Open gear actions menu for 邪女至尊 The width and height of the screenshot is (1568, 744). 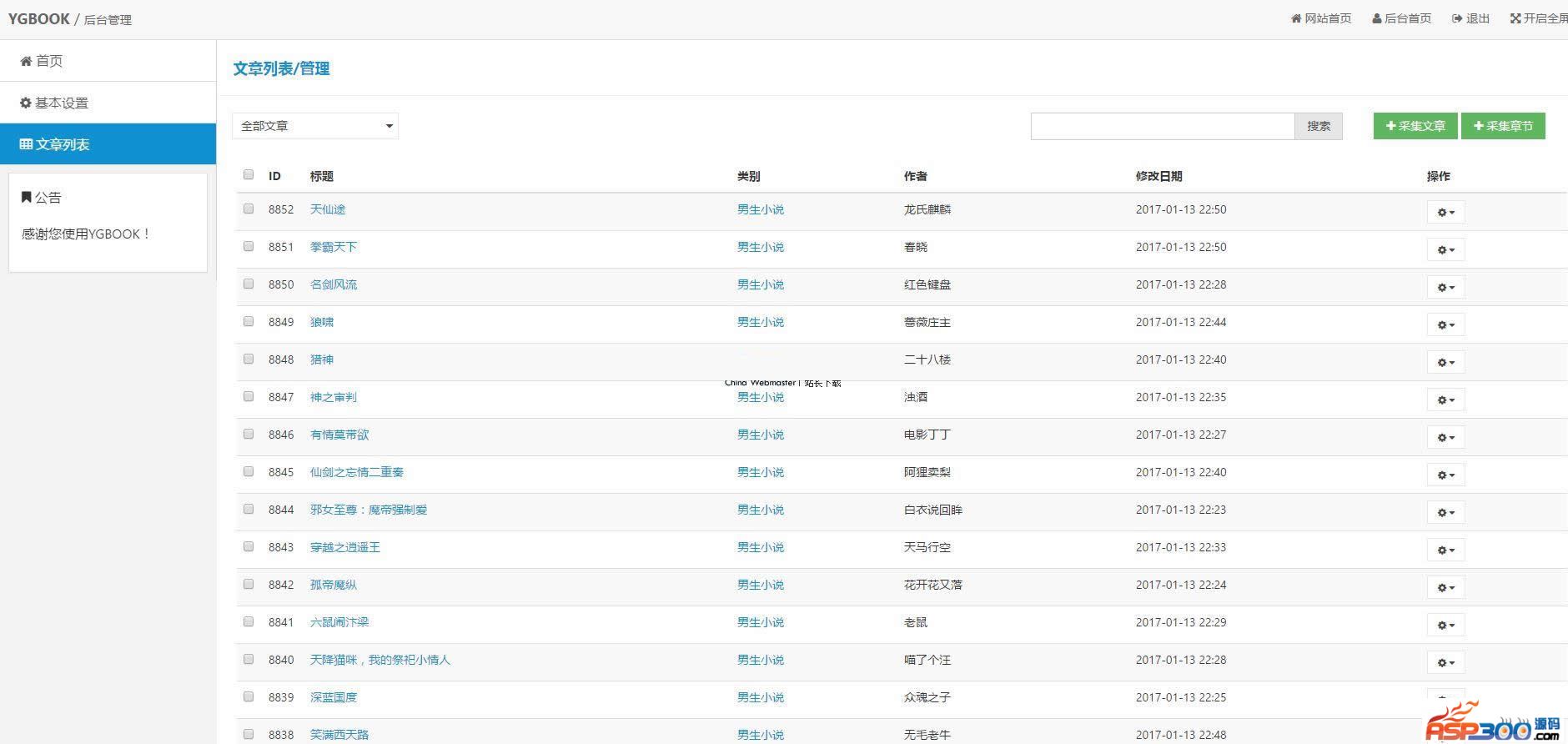(1445, 512)
